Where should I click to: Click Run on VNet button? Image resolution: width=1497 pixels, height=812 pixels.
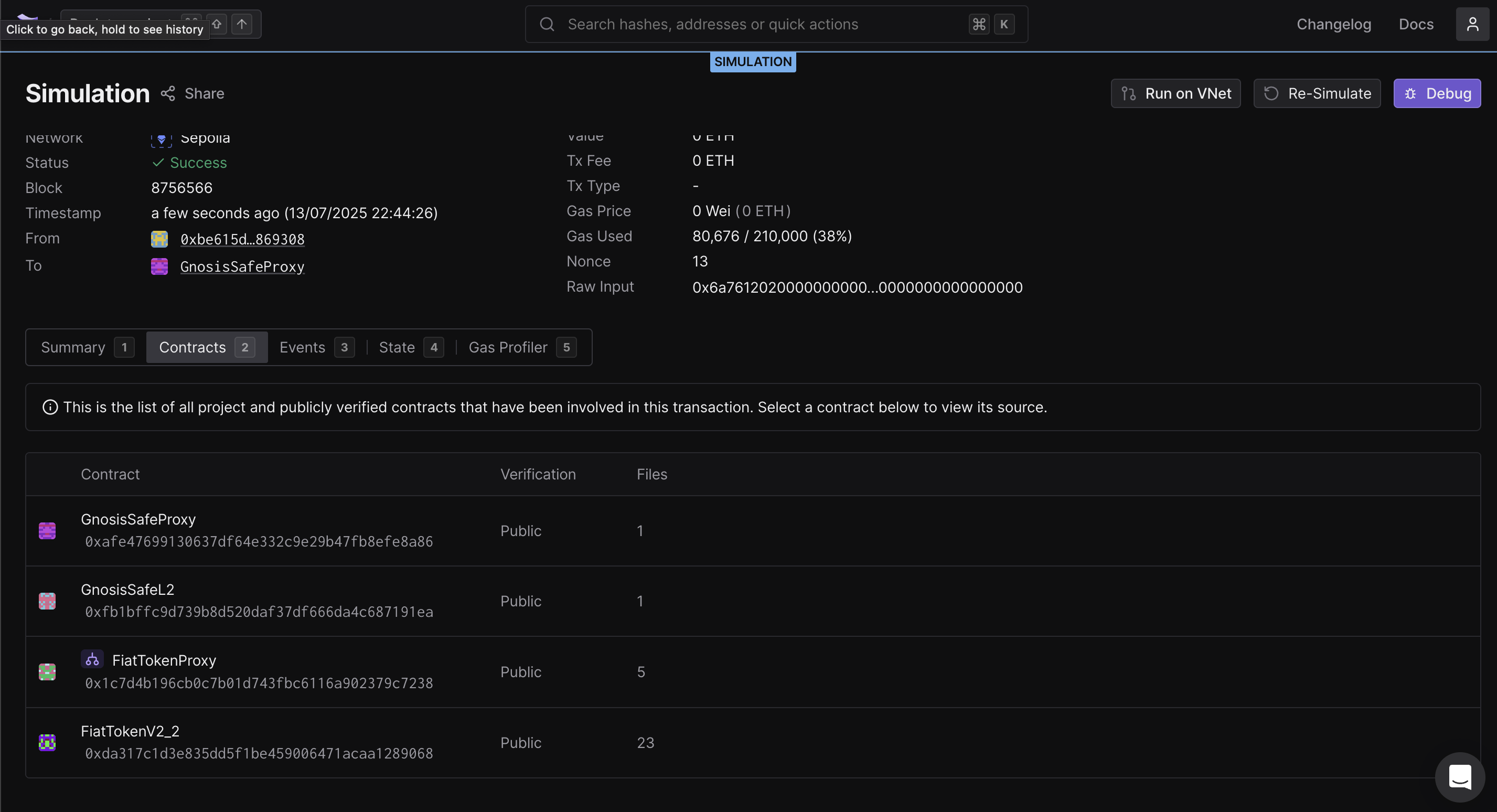[1175, 93]
